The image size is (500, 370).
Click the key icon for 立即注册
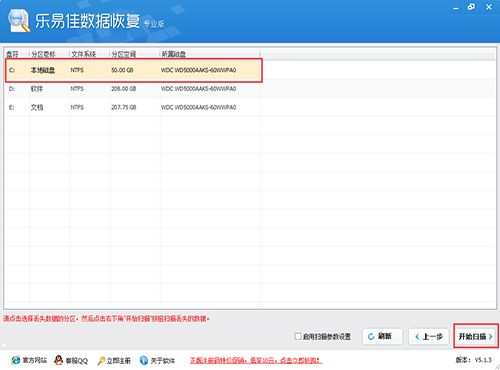click(x=101, y=361)
